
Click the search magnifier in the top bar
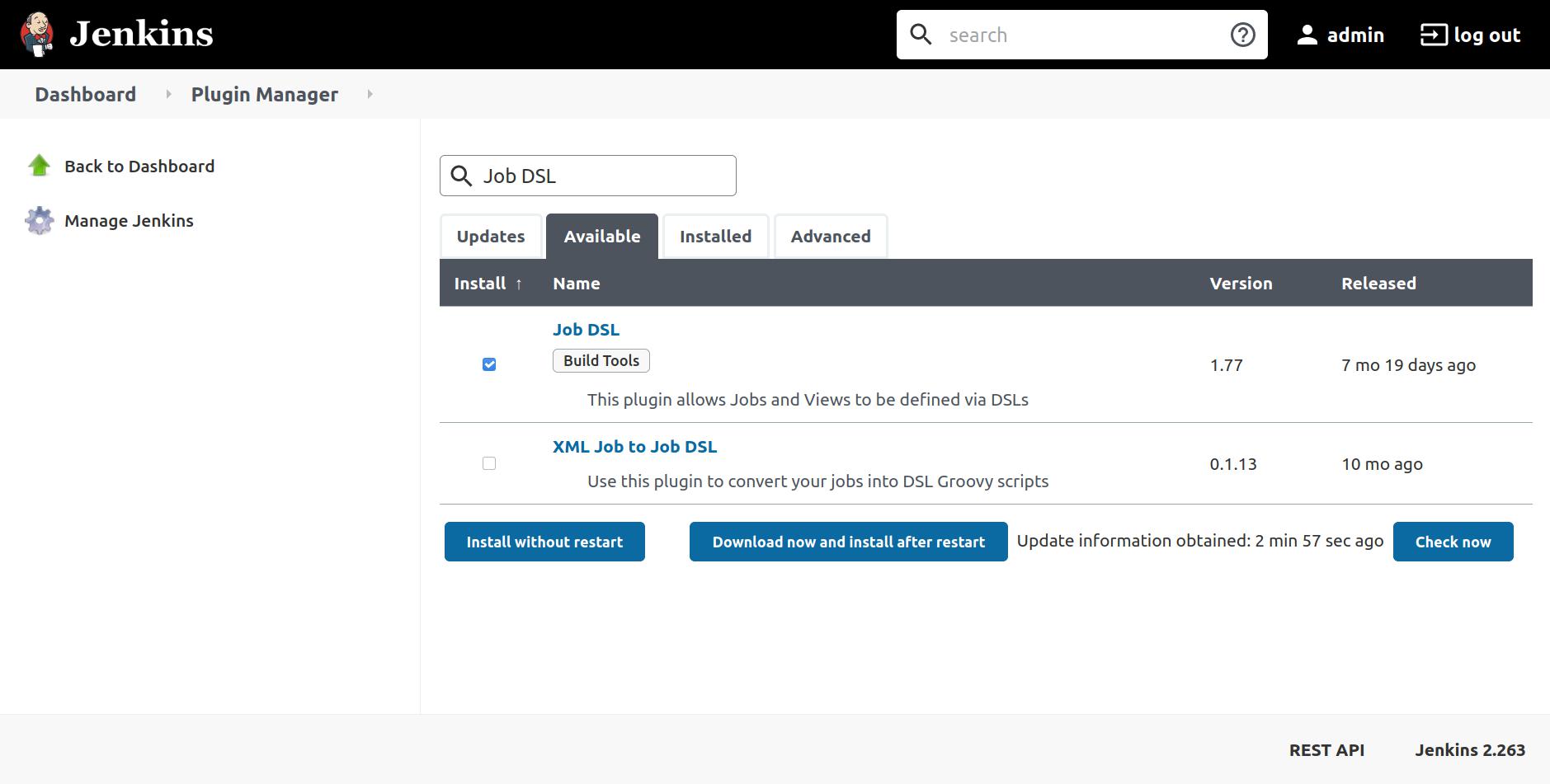921,35
